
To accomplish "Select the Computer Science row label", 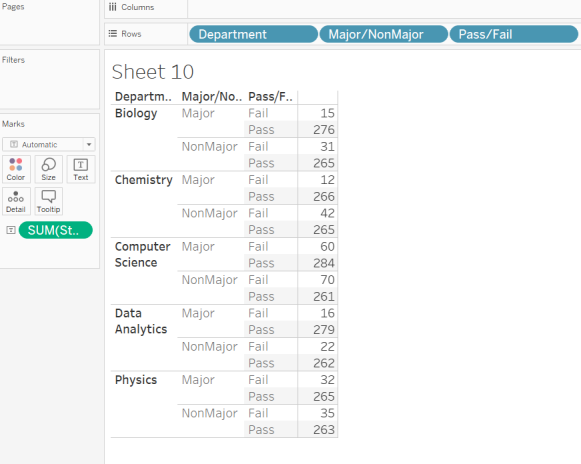I will click(143, 255).
